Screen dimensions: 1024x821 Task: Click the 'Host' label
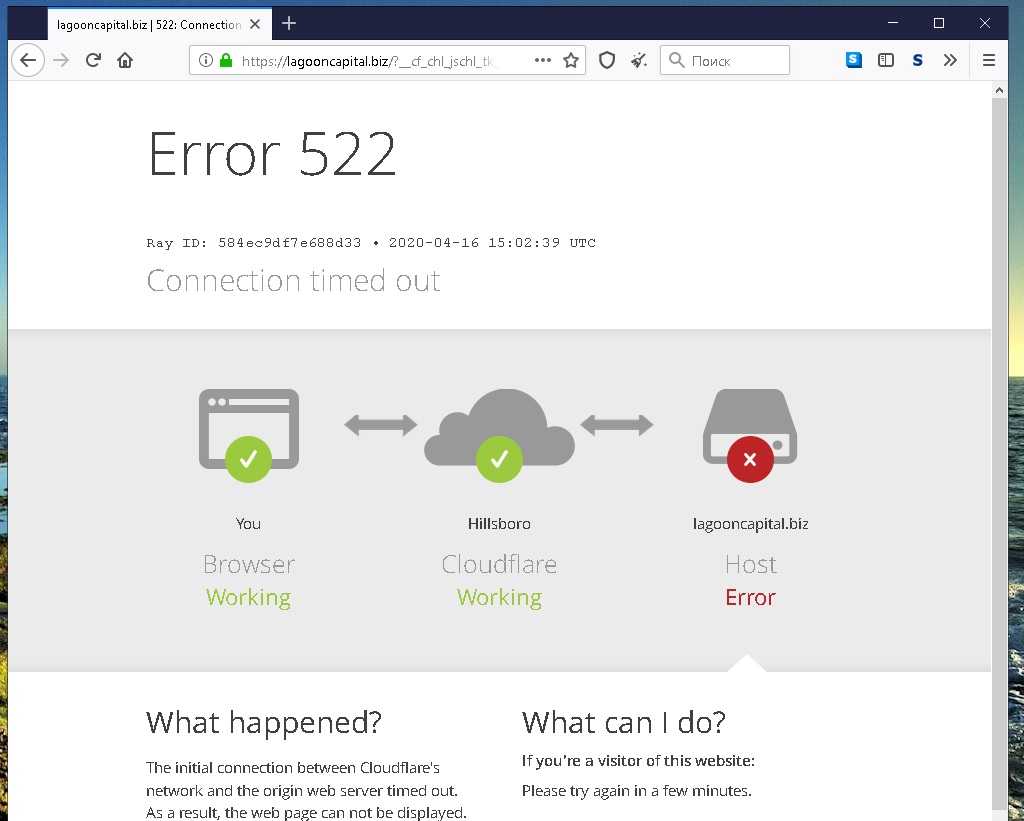pyautogui.click(x=750, y=564)
